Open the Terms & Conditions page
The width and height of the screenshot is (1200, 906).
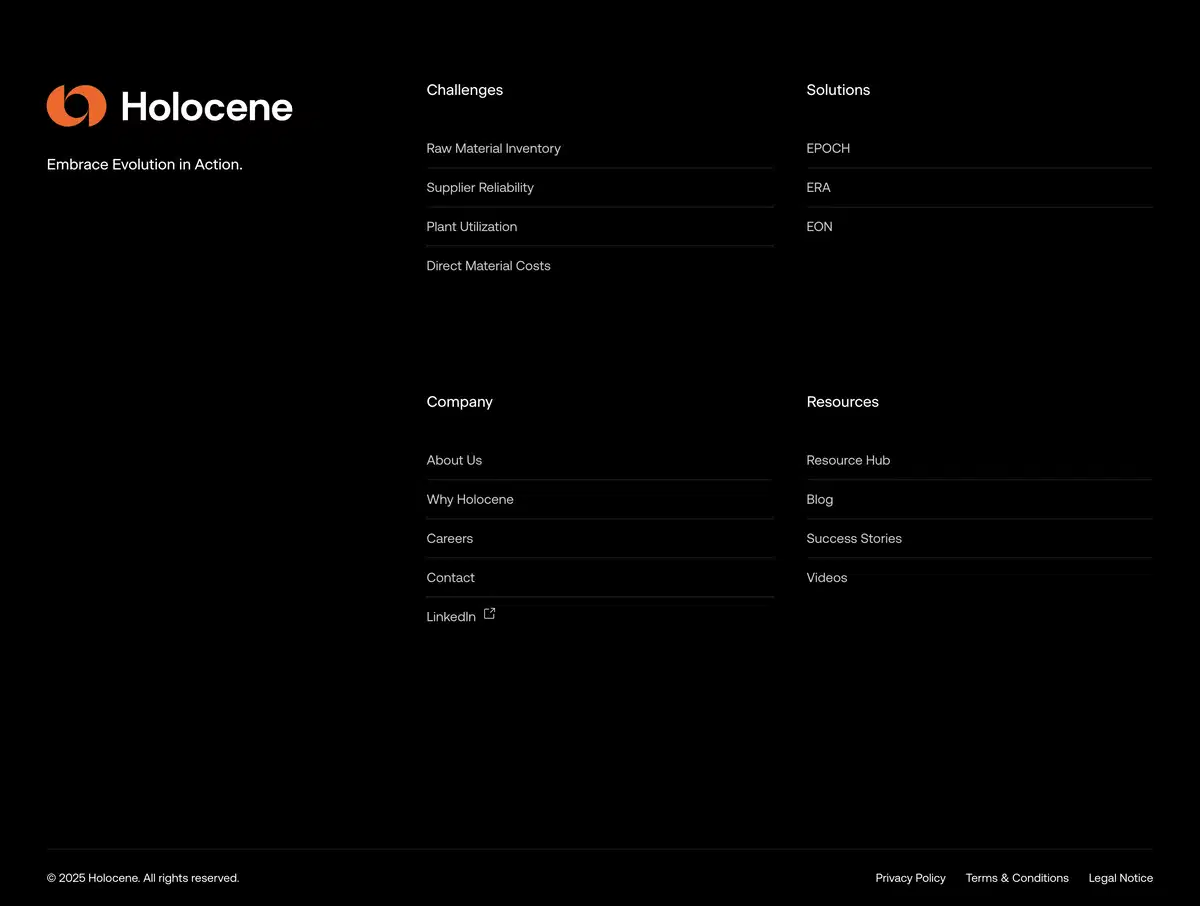tap(1017, 877)
